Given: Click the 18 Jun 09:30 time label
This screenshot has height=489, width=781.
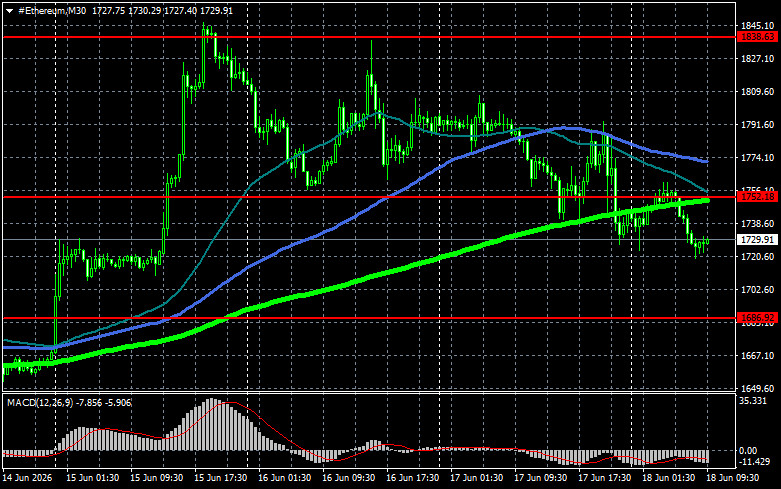Looking at the screenshot, I should tap(733, 478).
